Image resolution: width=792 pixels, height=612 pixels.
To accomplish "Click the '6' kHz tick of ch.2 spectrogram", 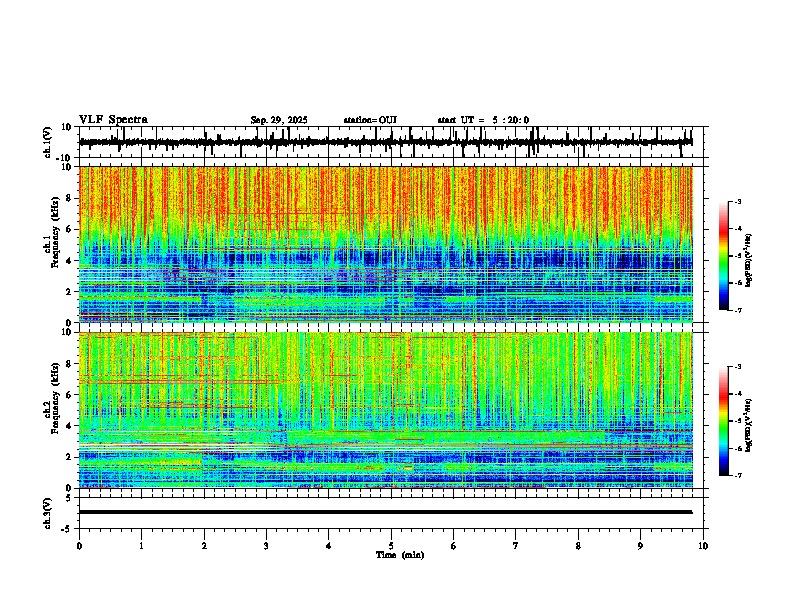I will pos(70,395).
